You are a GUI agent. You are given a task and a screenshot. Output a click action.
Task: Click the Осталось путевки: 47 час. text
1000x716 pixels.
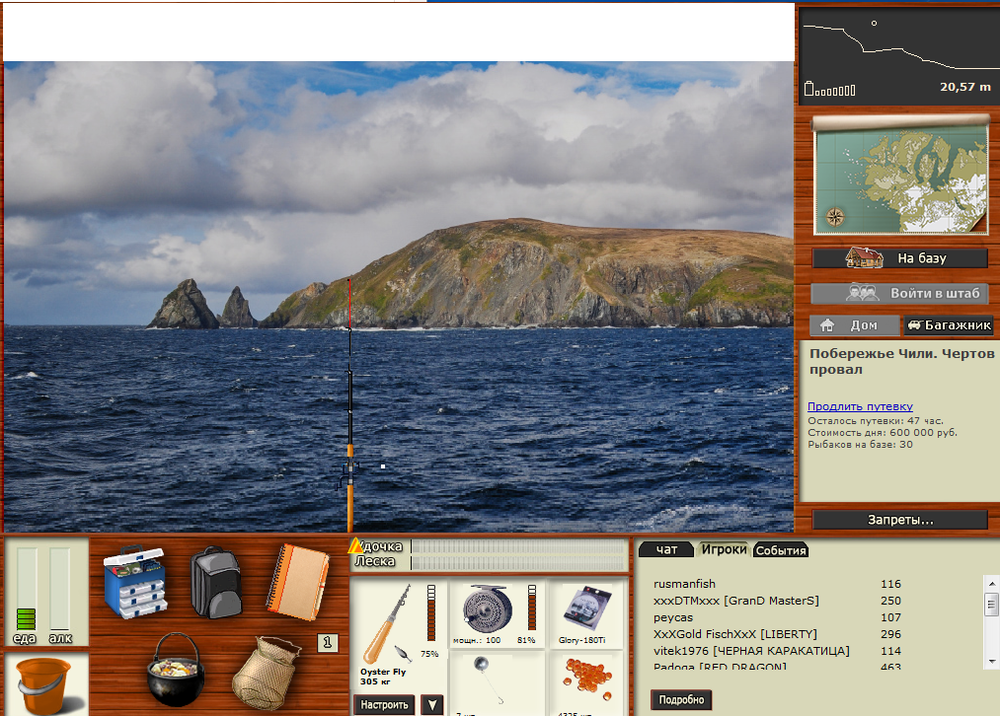coord(875,421)
